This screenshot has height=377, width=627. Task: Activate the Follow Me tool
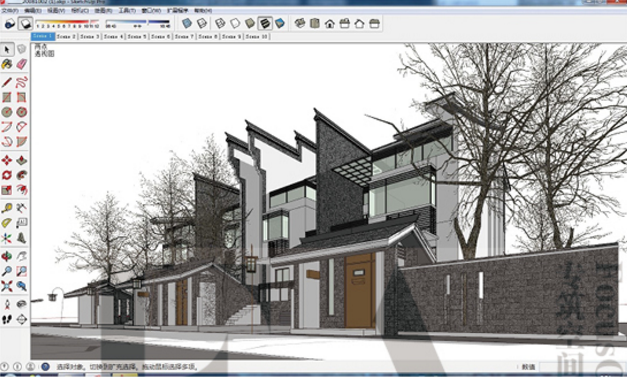tap(22, 175)
